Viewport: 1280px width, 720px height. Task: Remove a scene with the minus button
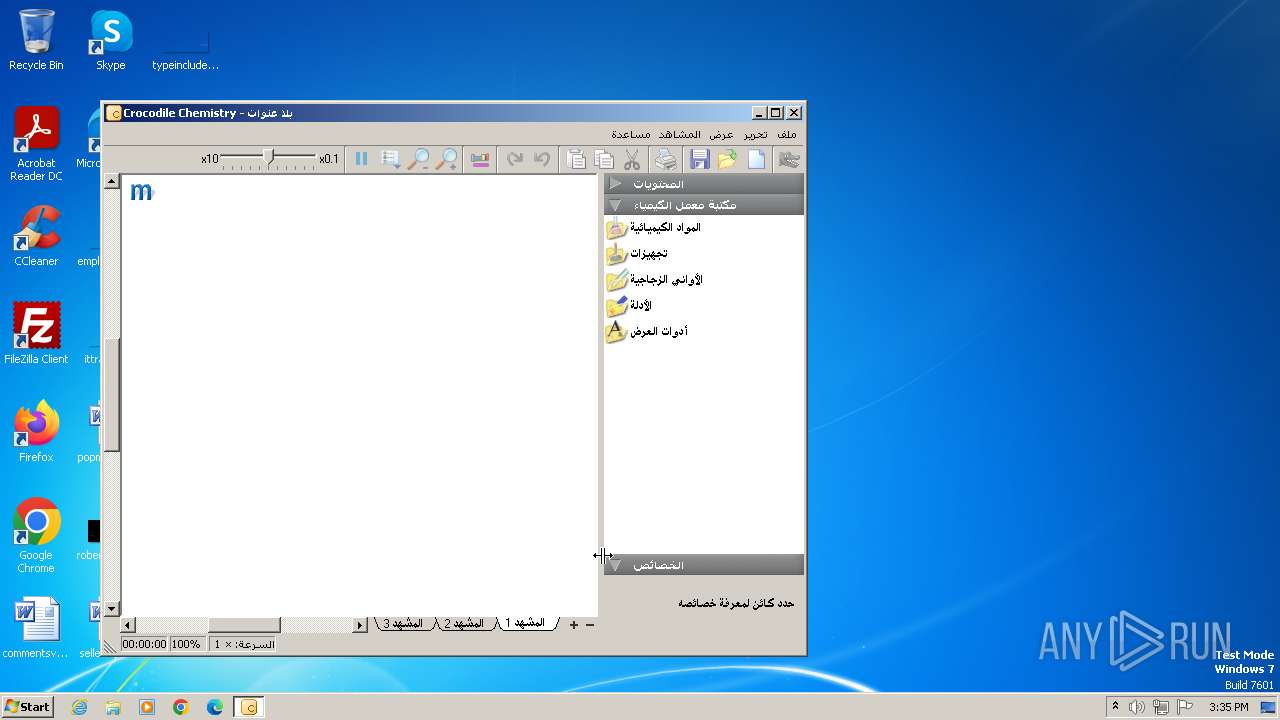tap(590, 625)
